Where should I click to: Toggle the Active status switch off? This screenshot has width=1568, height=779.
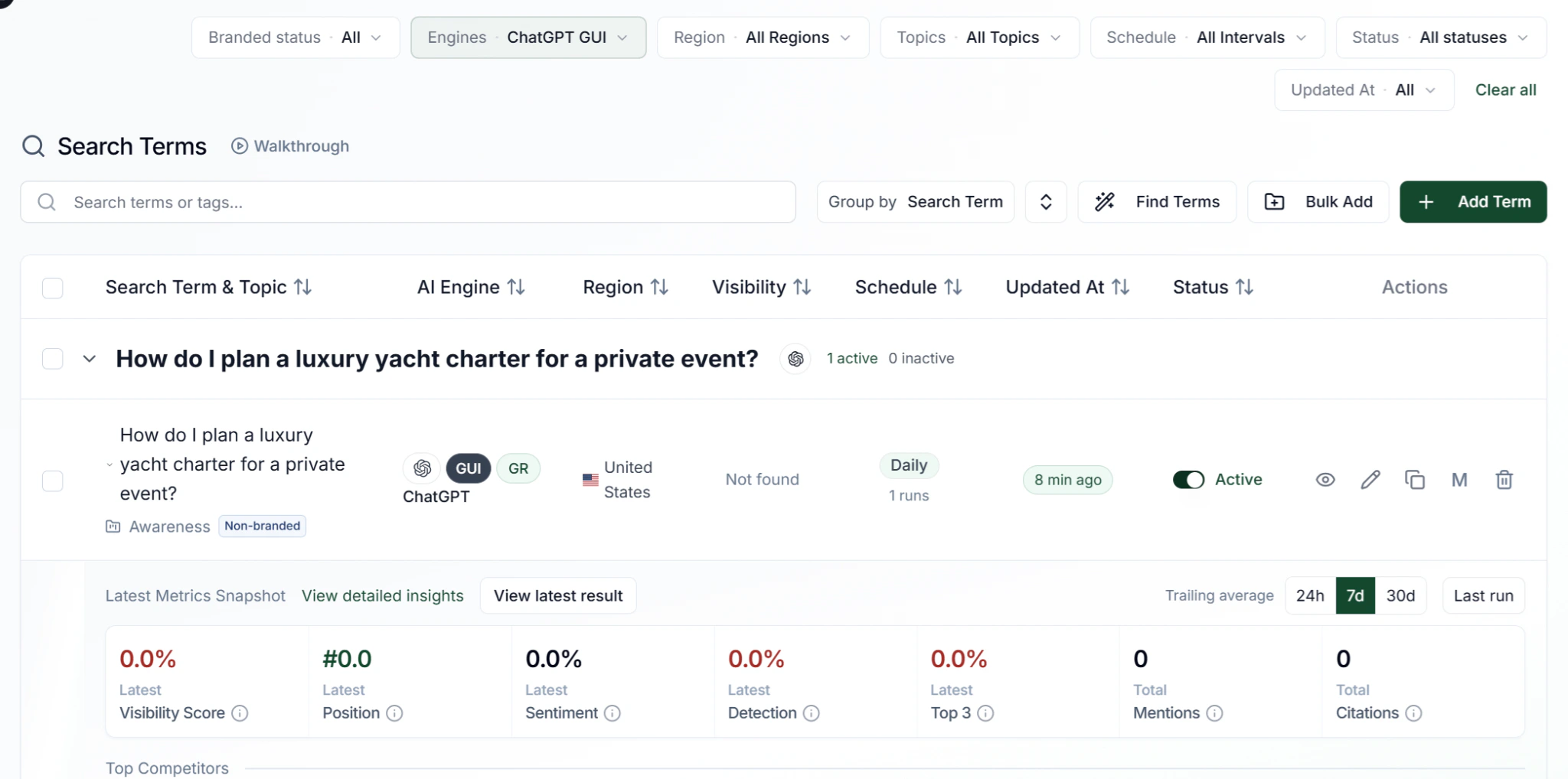1188,480
